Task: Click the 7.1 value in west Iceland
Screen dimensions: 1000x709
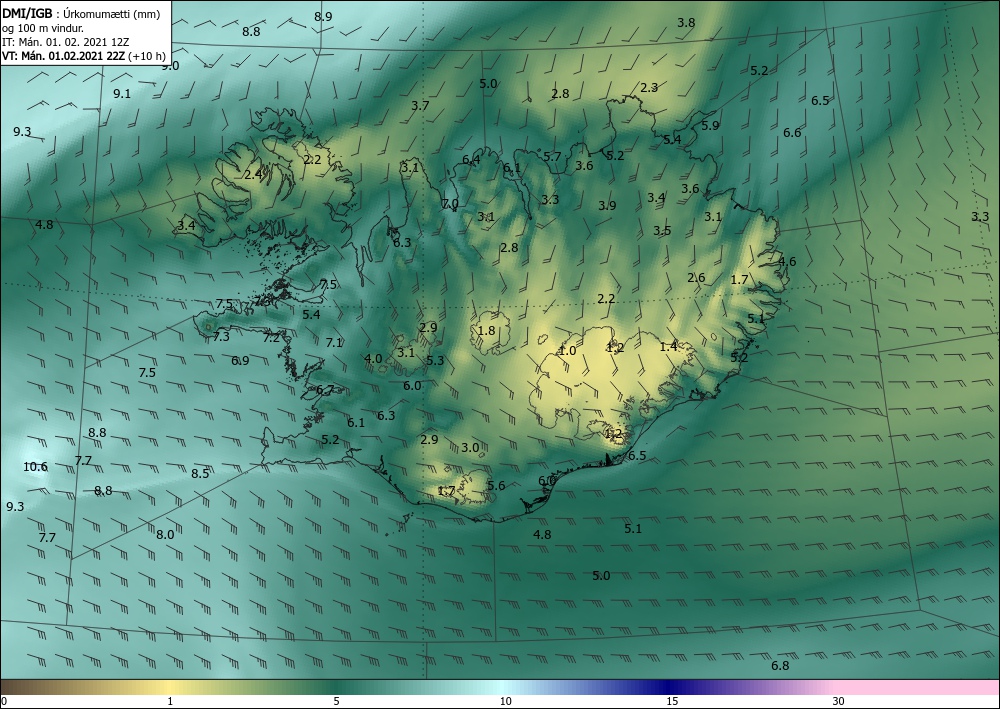Action: 334,343
